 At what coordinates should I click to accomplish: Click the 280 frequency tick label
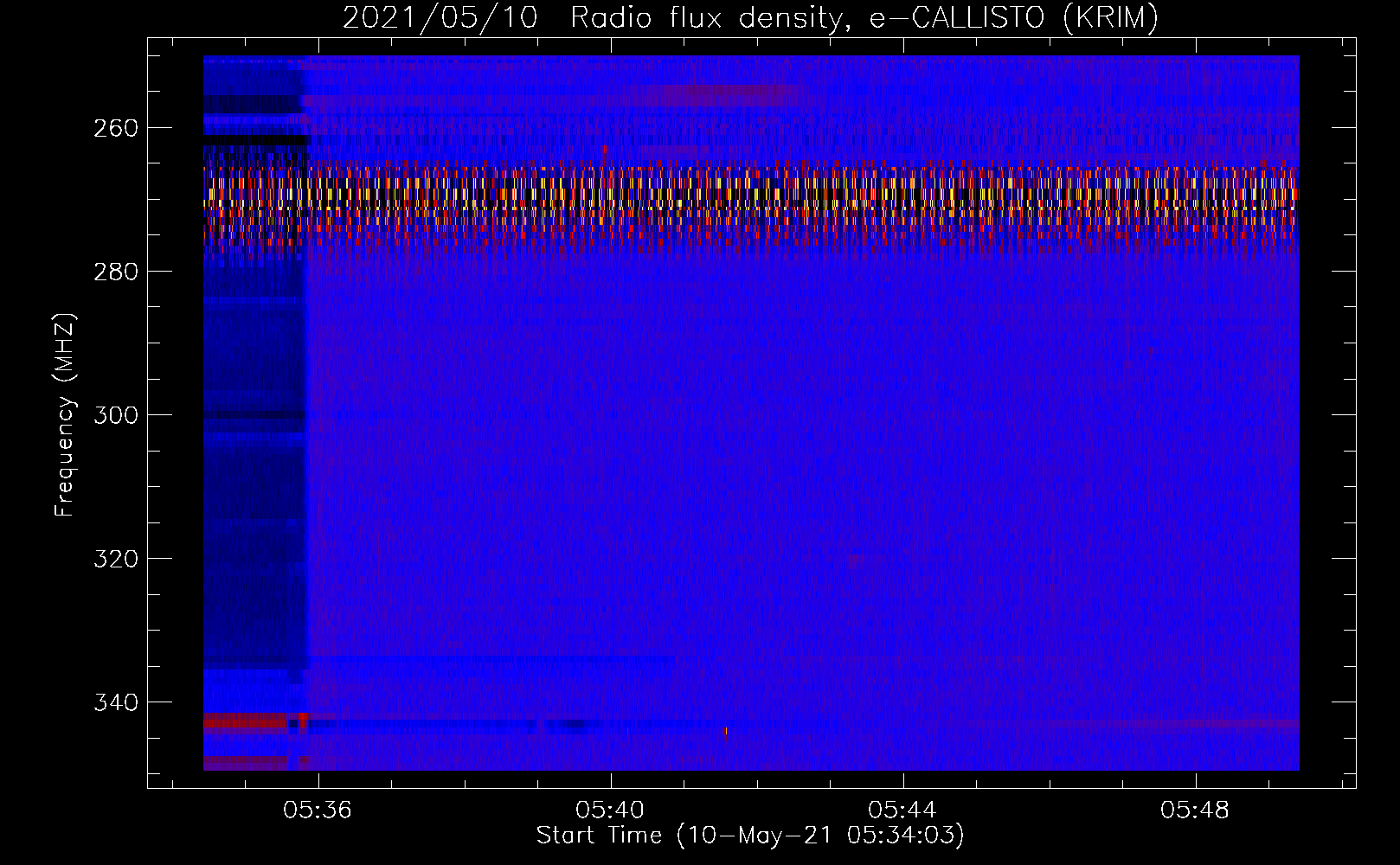pyautogui.click(x=115, y=272)
